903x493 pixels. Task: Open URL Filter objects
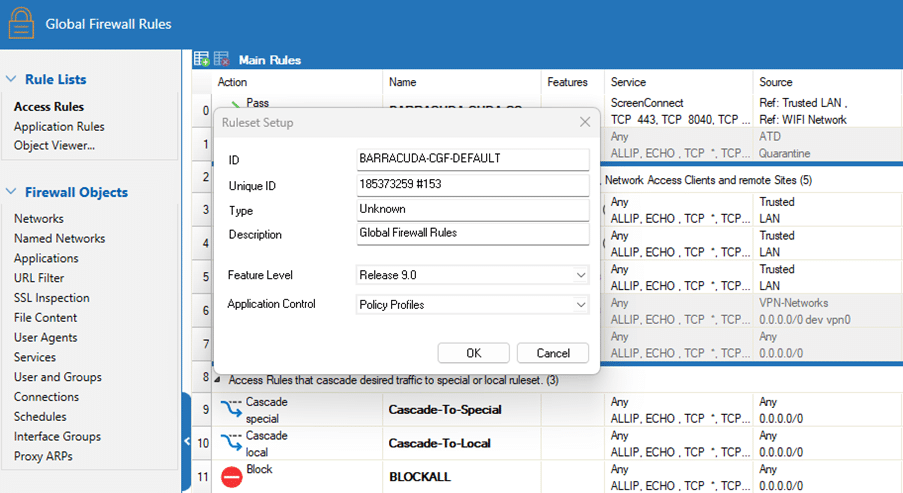point(39,278)
